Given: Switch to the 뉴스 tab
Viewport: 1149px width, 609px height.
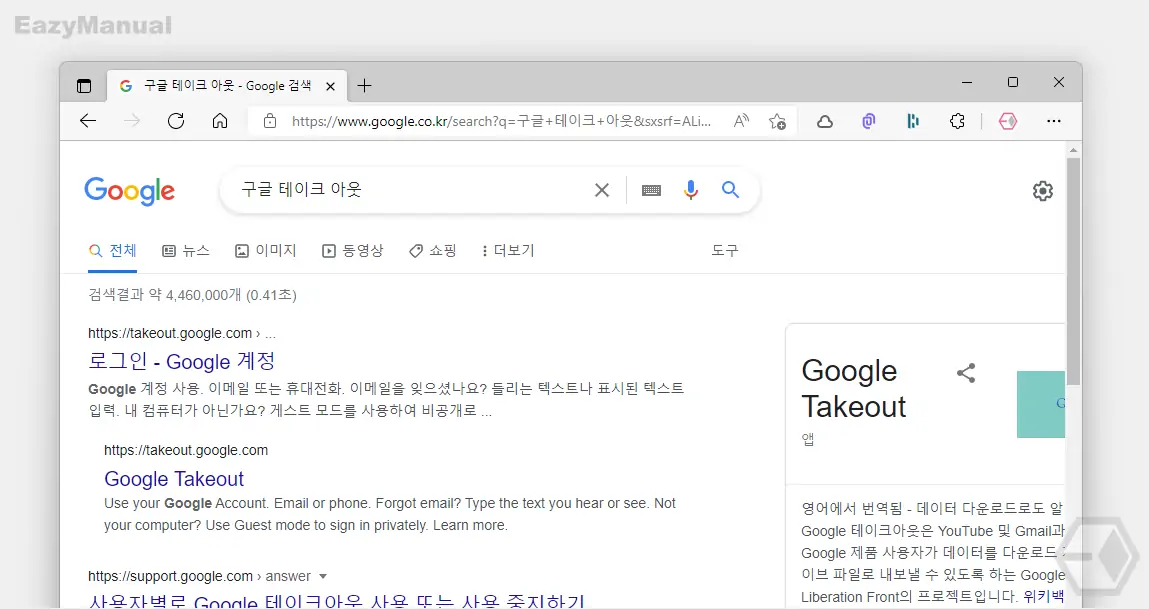Looking at the screenshot, I should pyautogui.click(x=185, y=251).
